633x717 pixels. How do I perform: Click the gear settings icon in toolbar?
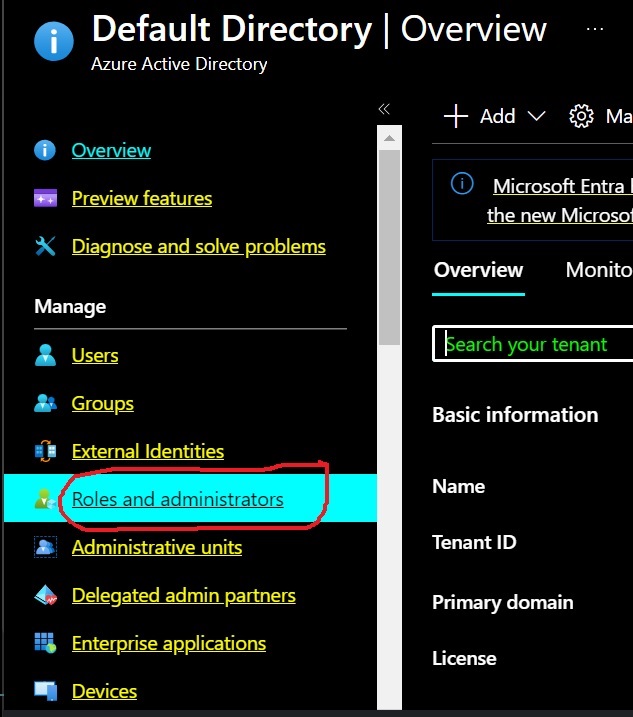coord(581,116)
